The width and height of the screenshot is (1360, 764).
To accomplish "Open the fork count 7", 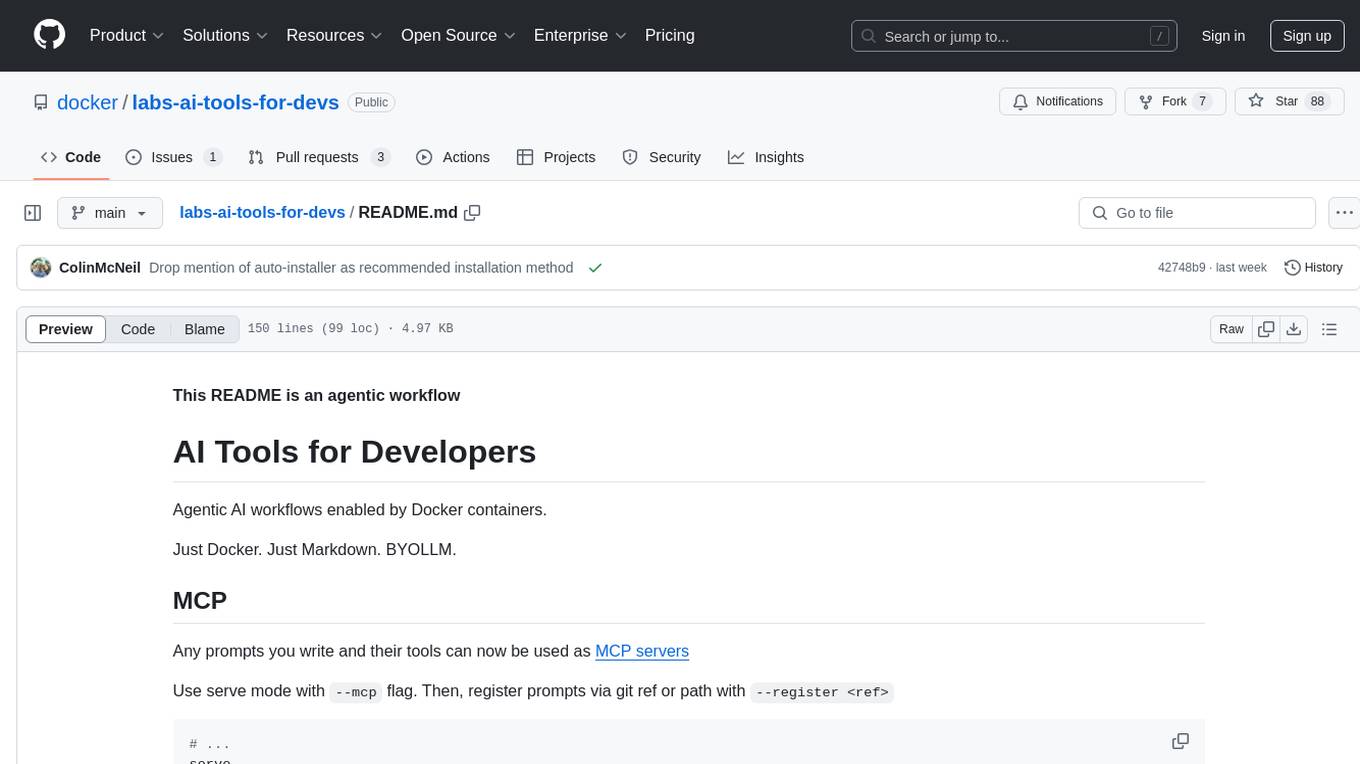I will coord(1203,101).
